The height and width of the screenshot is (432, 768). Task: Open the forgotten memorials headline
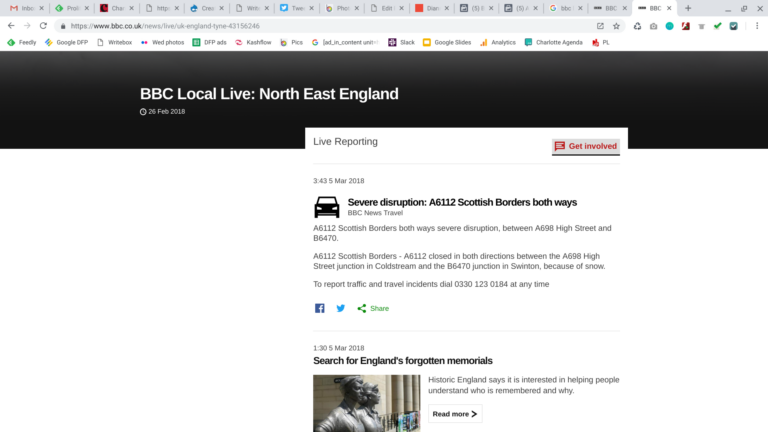(x=403, y=361)
